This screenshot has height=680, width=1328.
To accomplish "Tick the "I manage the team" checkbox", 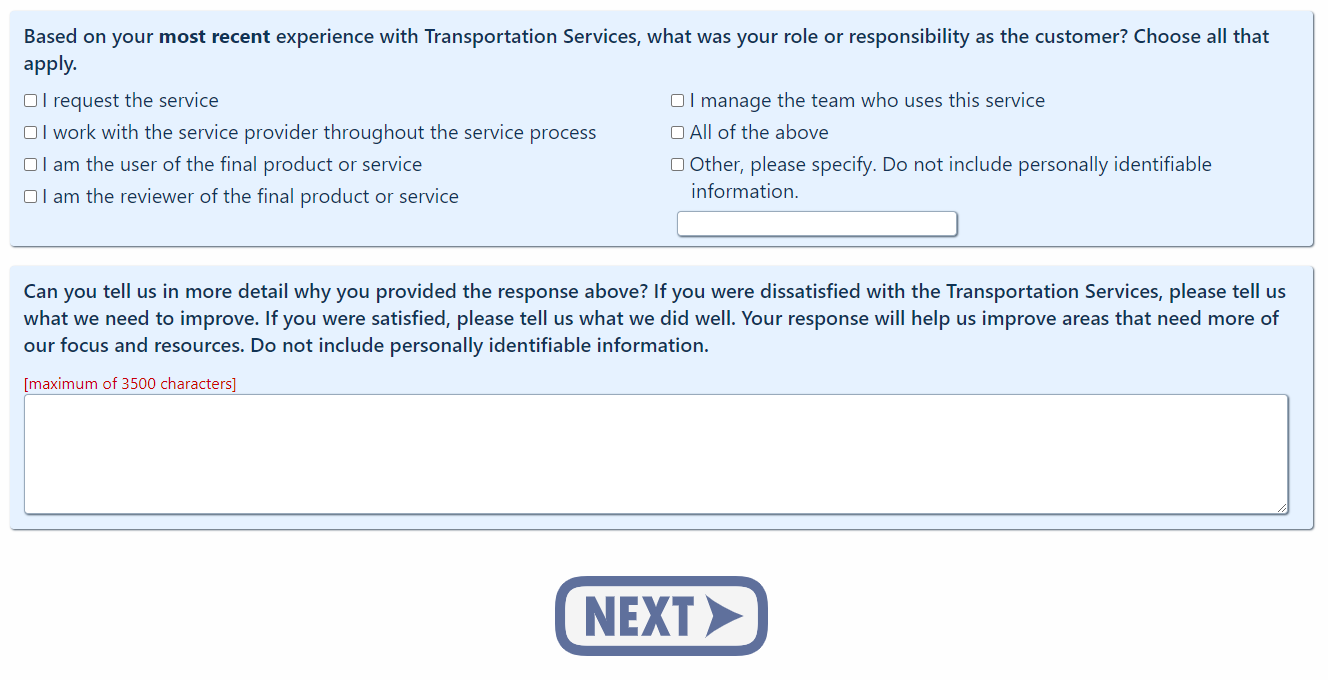I will pyautogui.click(x=678, y=101).
